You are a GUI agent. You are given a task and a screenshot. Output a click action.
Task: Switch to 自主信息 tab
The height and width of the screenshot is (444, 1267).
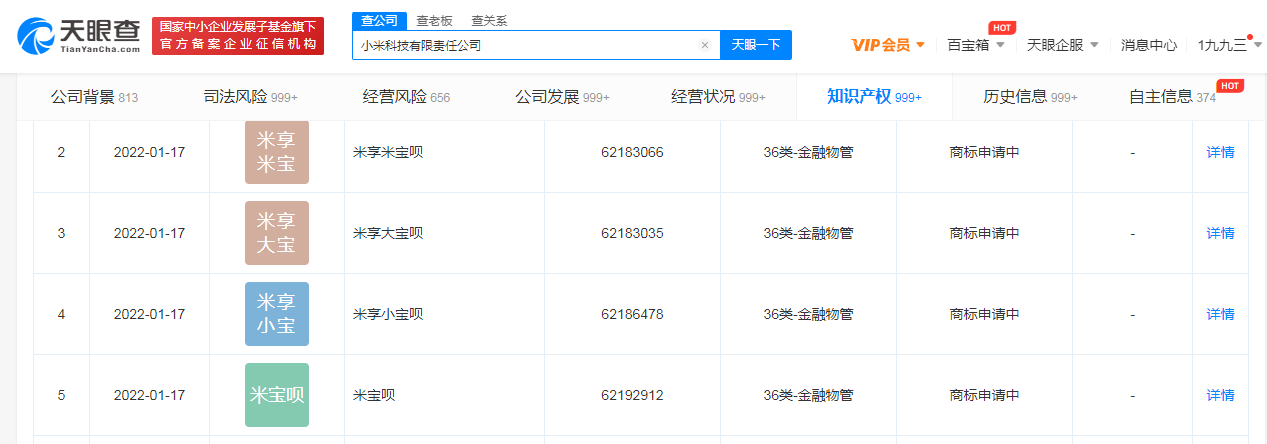pyautogui.click(x=1172, y=97)
